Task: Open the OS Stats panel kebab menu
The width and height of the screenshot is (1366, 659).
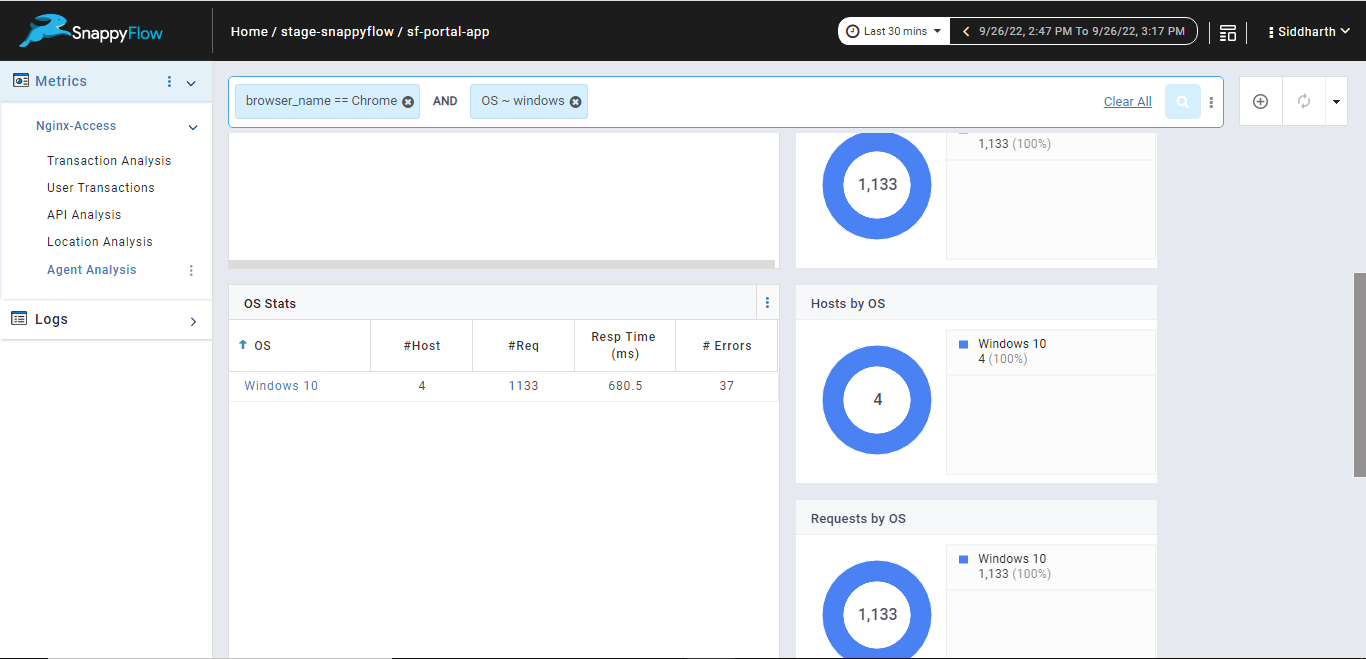Action: point(767,303)
